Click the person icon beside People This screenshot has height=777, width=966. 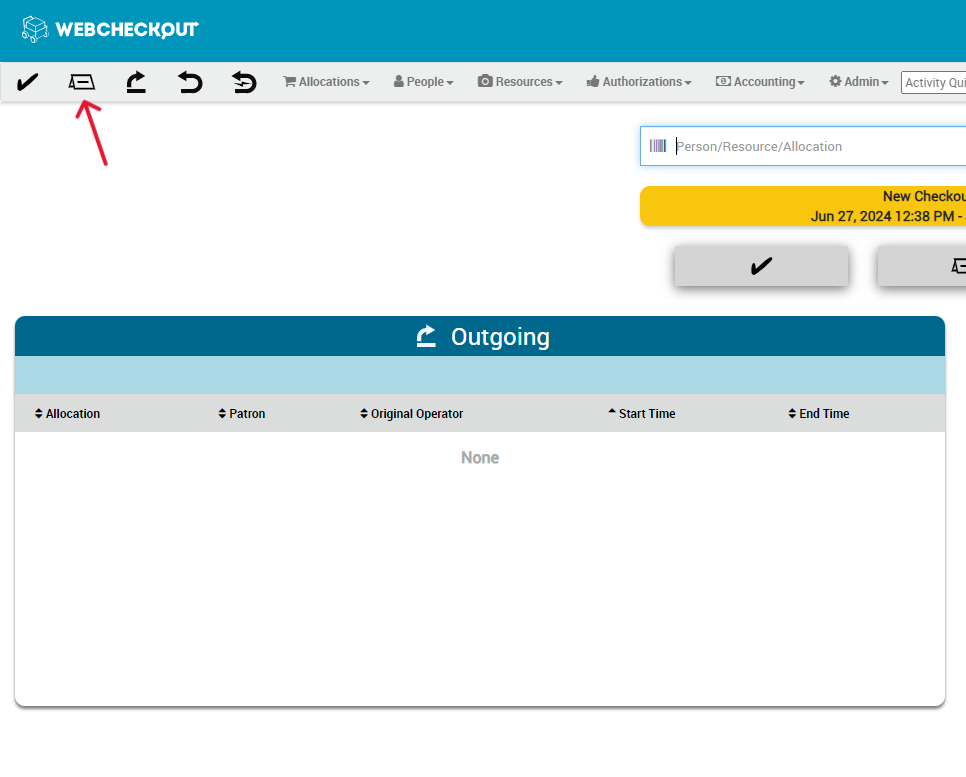[399, 81]
